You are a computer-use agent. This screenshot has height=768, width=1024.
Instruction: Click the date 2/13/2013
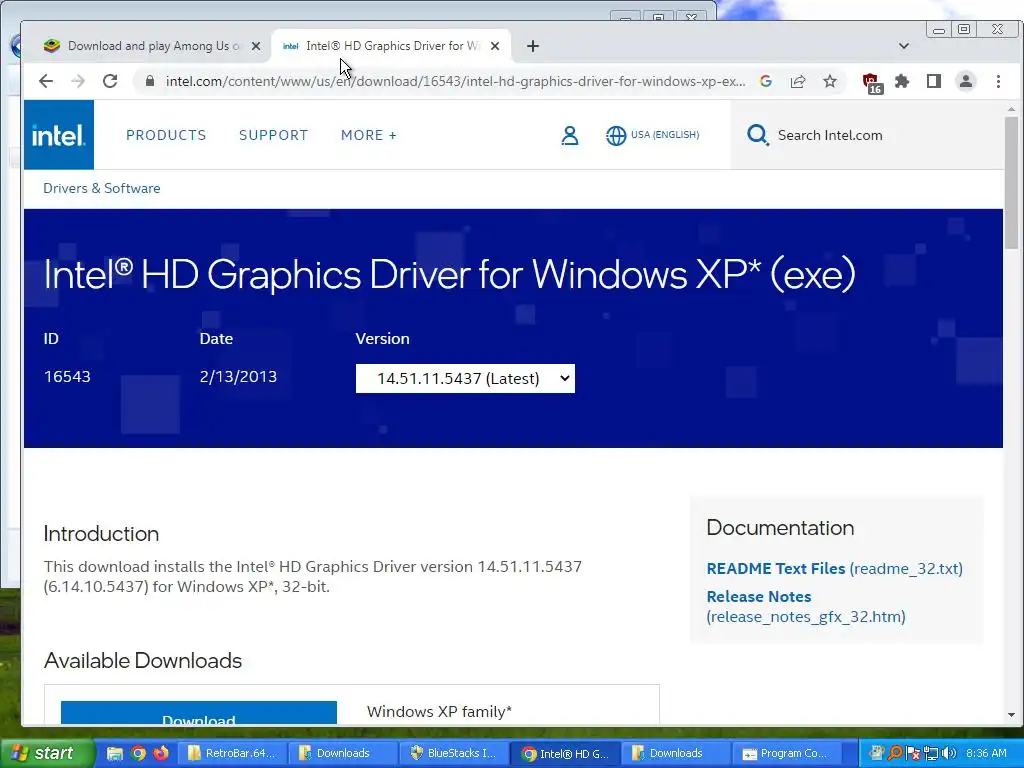point(238,377)
